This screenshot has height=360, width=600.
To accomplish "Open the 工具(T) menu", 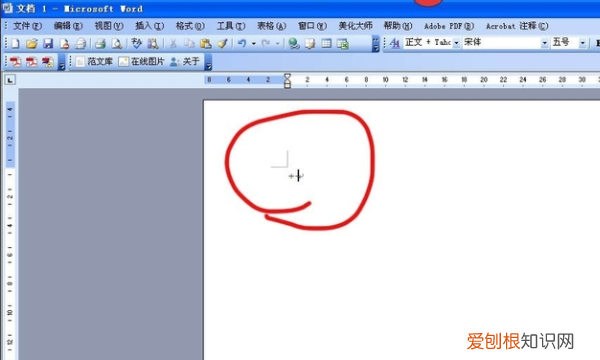I will [231, 26].
